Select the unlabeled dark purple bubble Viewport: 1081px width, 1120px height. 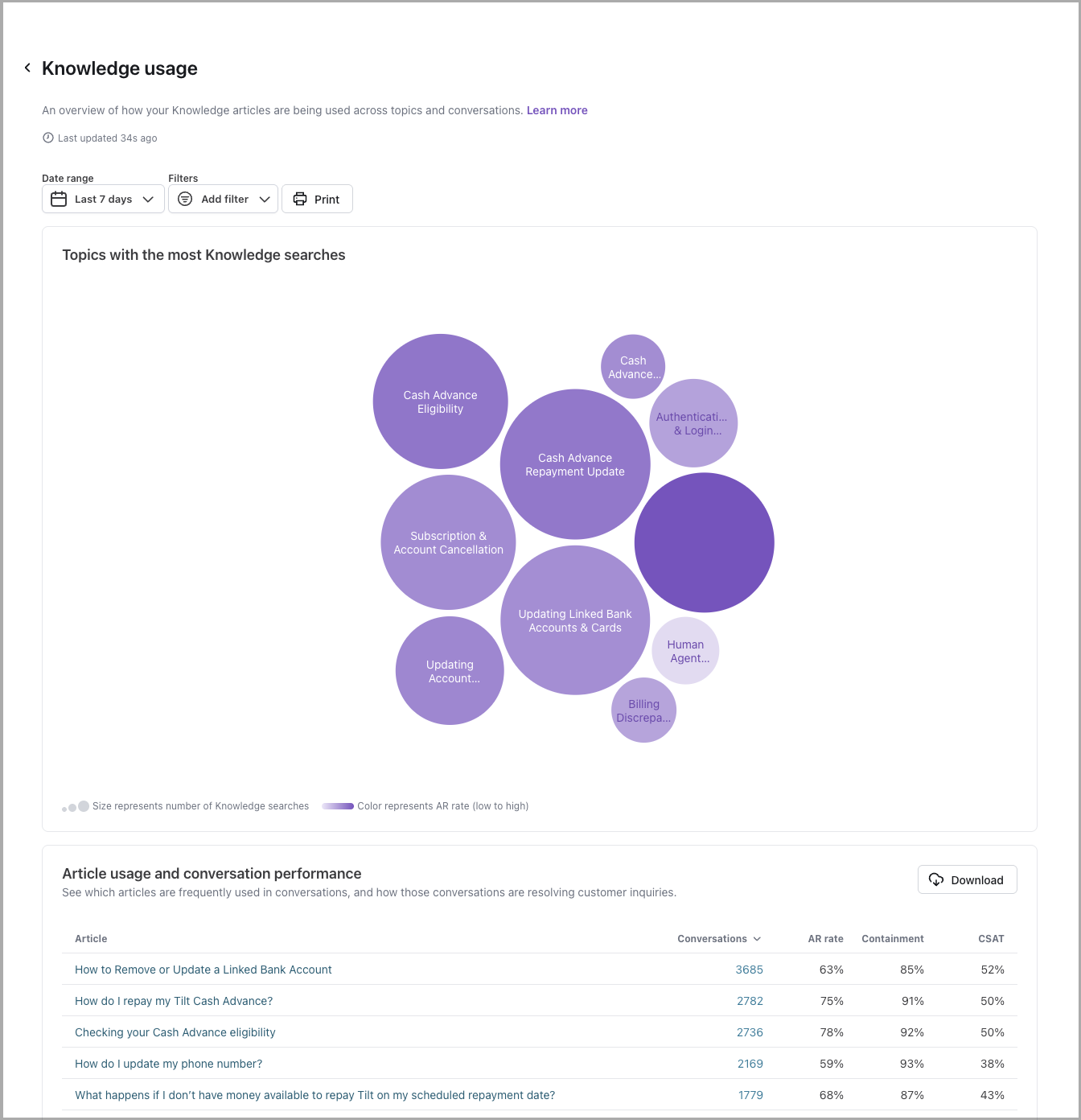704,542
